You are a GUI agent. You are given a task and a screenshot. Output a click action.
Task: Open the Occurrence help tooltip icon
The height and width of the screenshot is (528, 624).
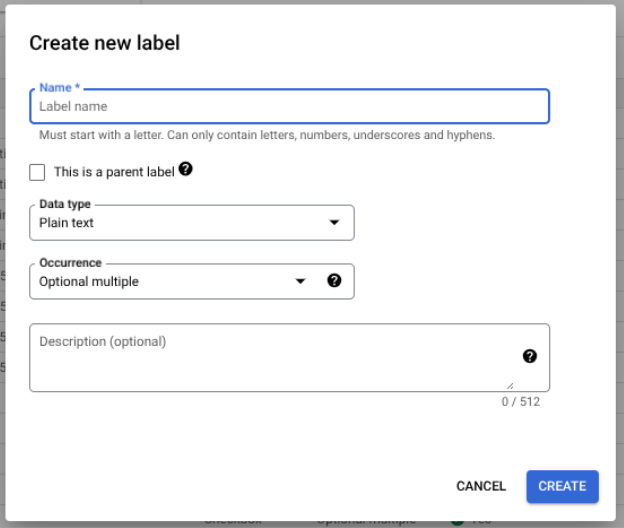tap(334, 281)
